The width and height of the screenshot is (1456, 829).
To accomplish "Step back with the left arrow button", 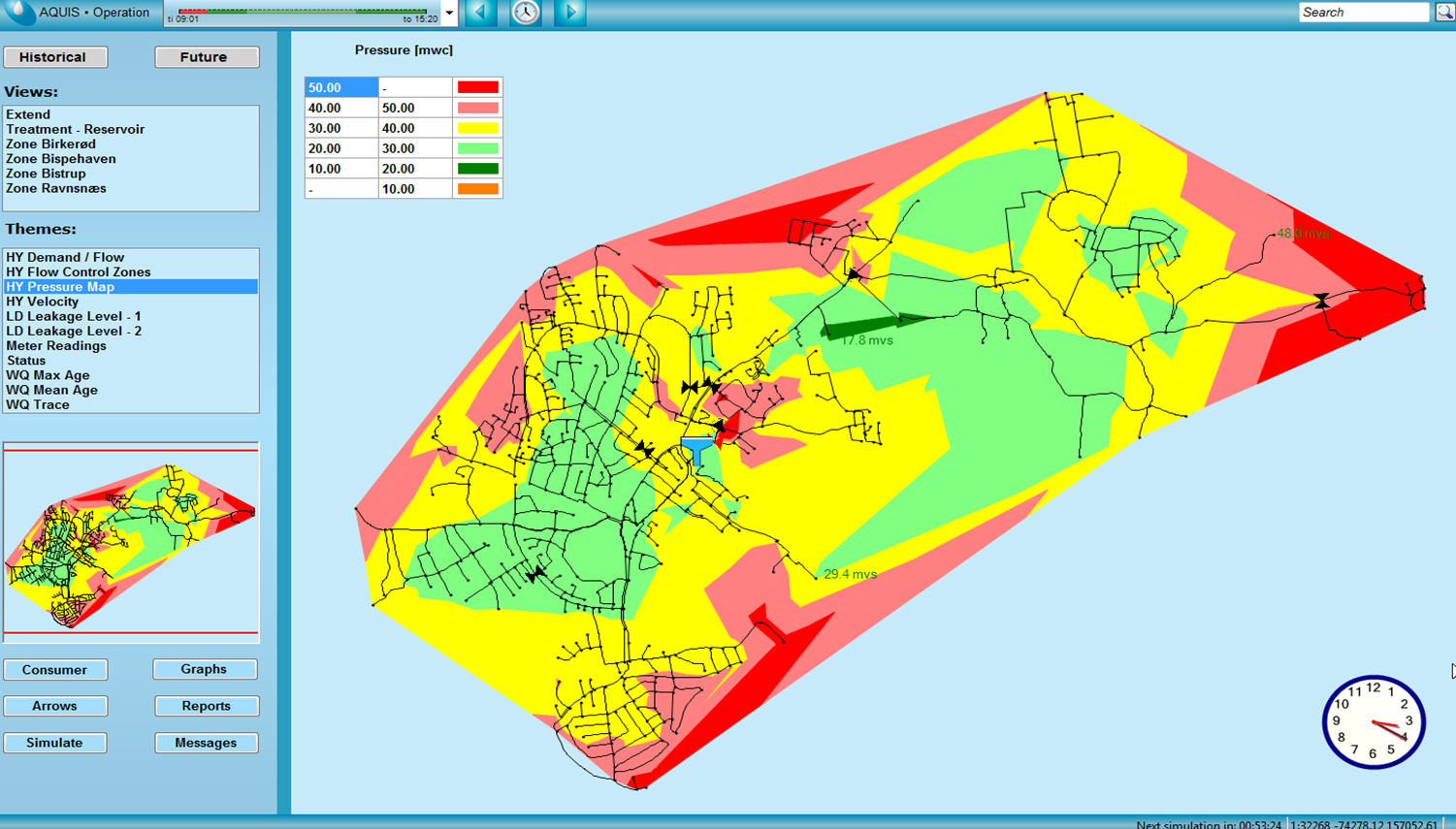I will tap(480, 13).
